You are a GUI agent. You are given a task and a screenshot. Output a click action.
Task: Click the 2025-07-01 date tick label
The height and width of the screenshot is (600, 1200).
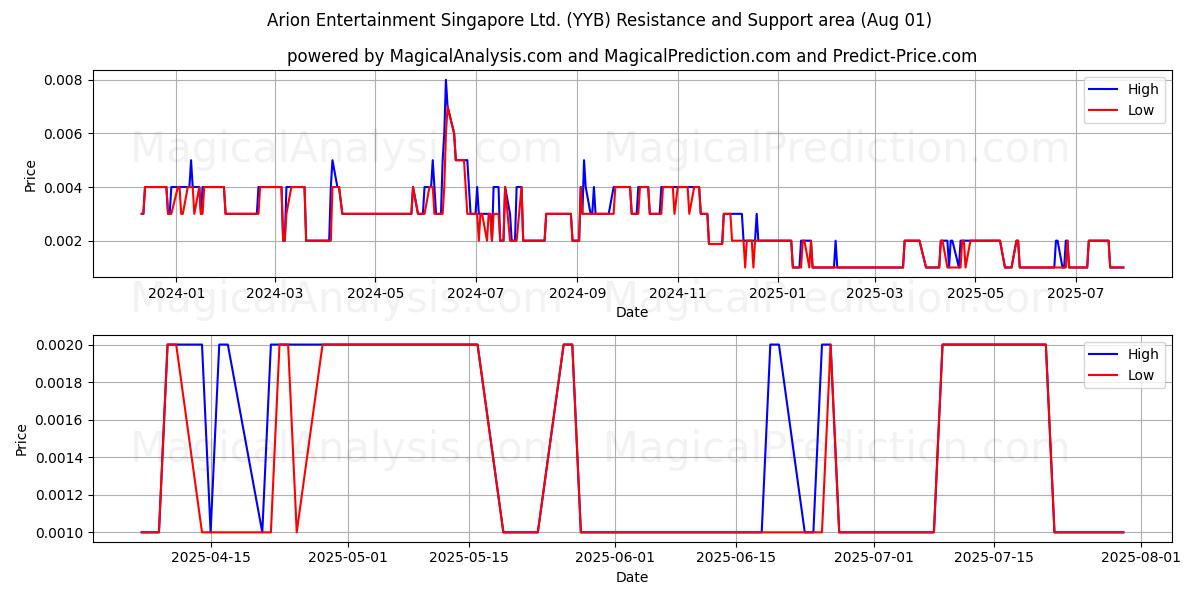pos(874,558)
